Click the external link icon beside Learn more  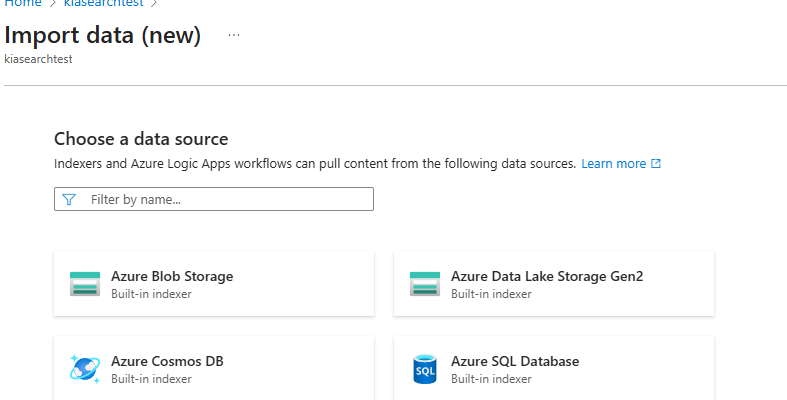(x=656, y=164)
